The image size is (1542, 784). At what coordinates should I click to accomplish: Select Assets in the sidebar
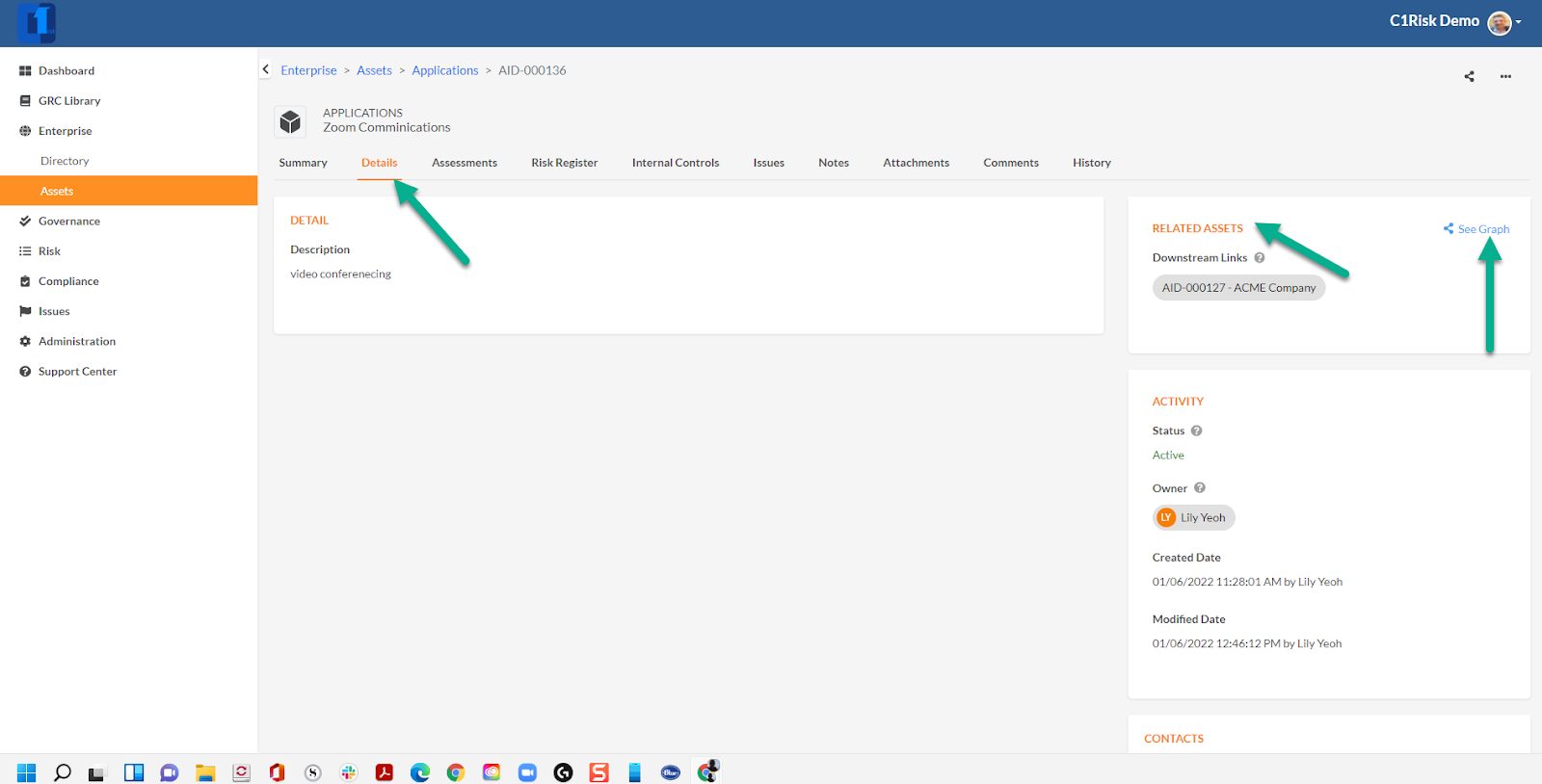click(128, 191)
